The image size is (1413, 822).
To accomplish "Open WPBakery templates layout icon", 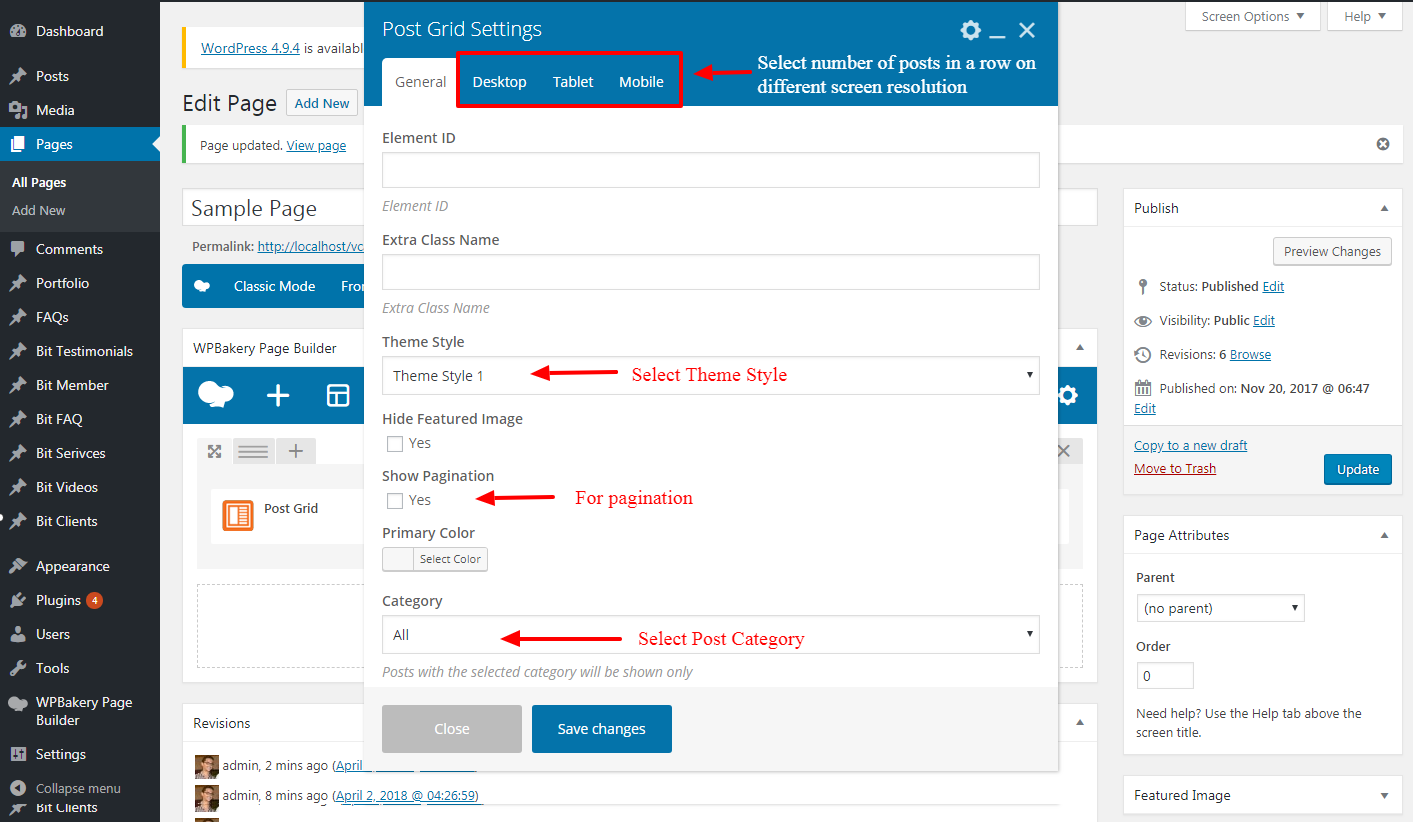I will coord(338,396).
